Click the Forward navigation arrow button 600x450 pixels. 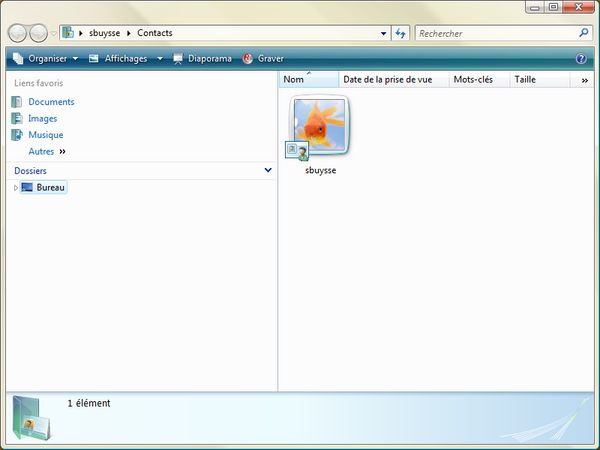click(39, 33)
